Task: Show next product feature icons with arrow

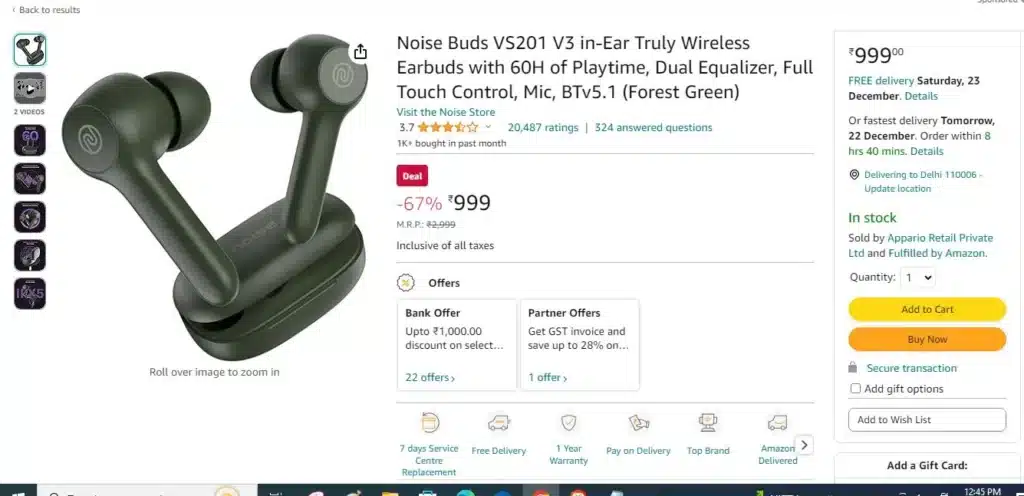Action: 804,445
